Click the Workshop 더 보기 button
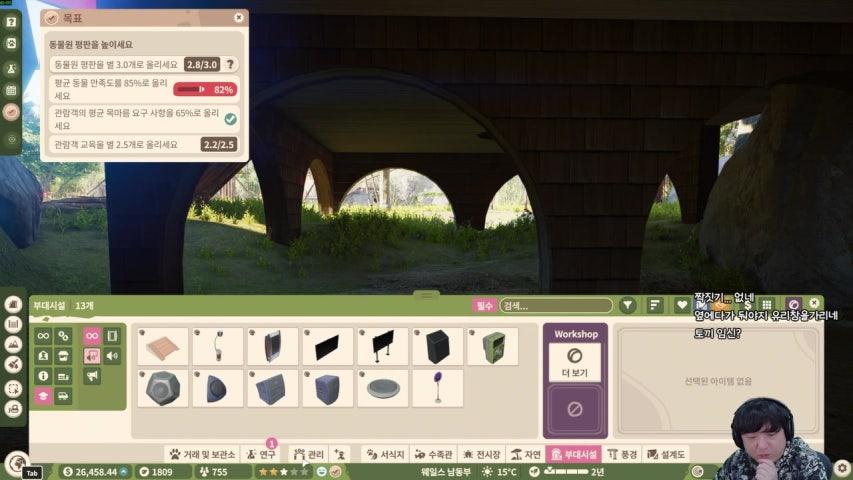Screen dimensions: 853x480 (575, 362)
